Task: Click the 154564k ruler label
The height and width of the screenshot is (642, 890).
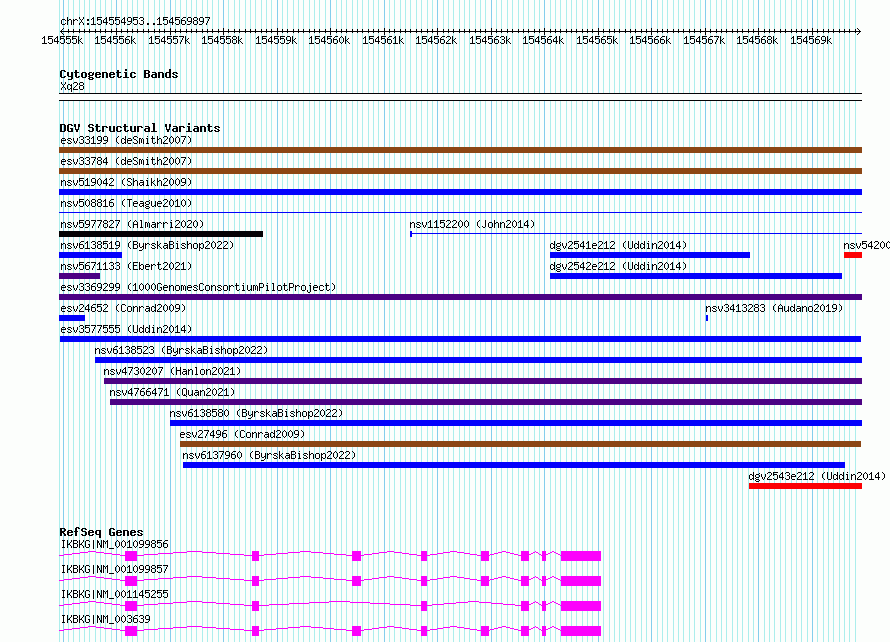Action: [543, 40]
